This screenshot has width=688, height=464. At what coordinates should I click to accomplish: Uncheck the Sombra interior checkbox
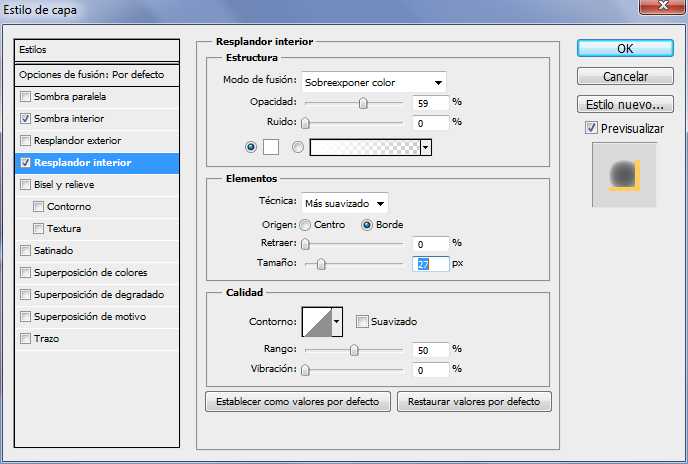[x=25, y=119]
